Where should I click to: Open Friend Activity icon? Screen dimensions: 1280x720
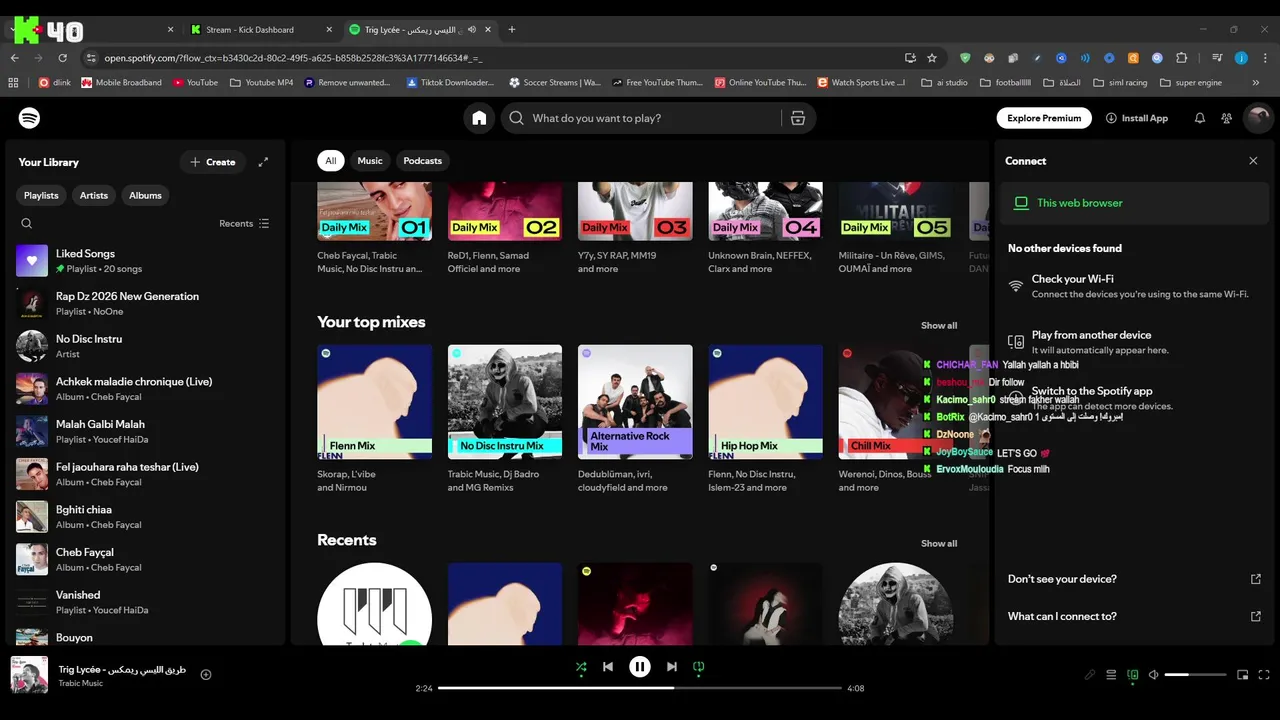click(x=1226, y=118)
